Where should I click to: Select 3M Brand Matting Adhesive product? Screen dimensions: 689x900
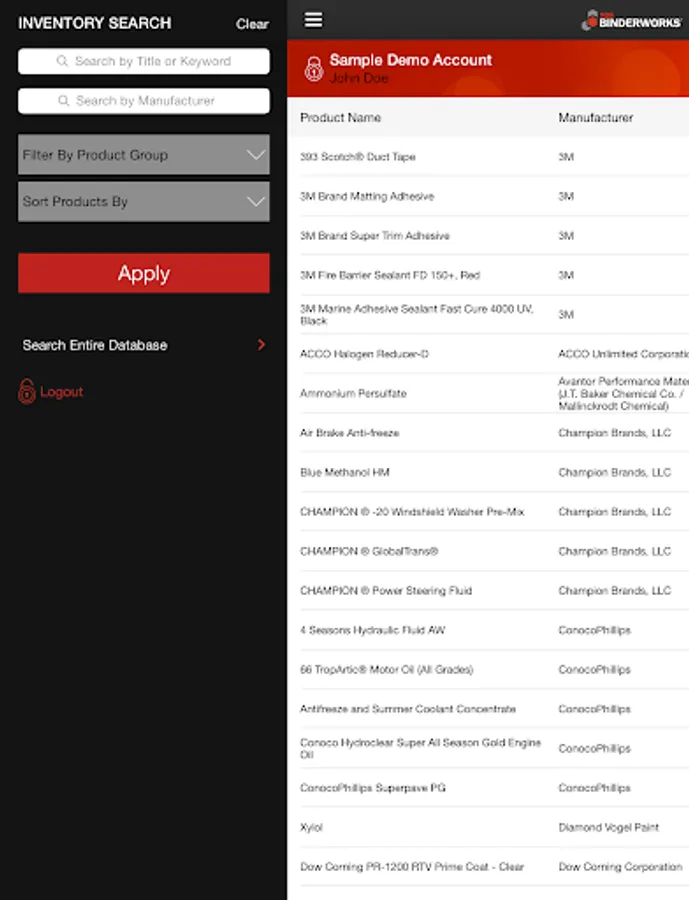(367, 196)
